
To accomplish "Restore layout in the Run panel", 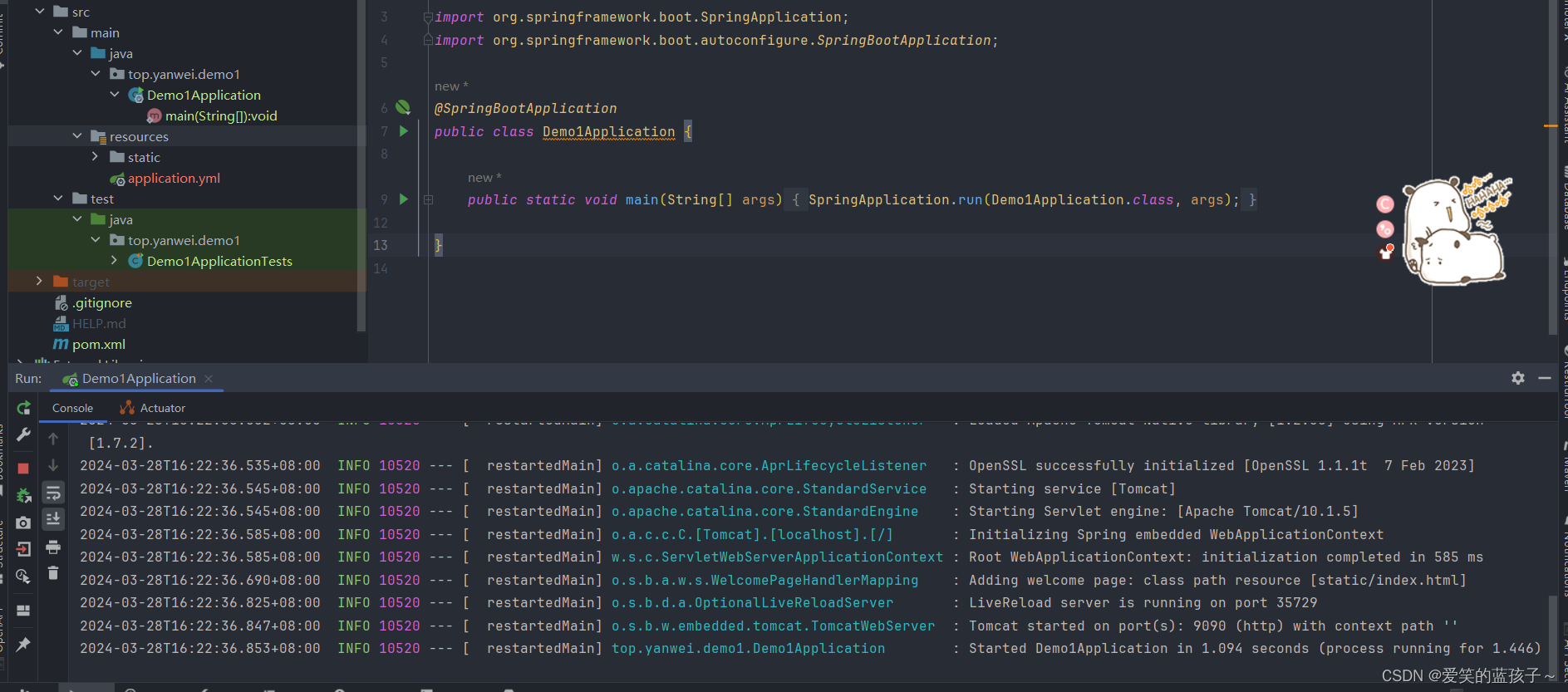I will [23, 611].
